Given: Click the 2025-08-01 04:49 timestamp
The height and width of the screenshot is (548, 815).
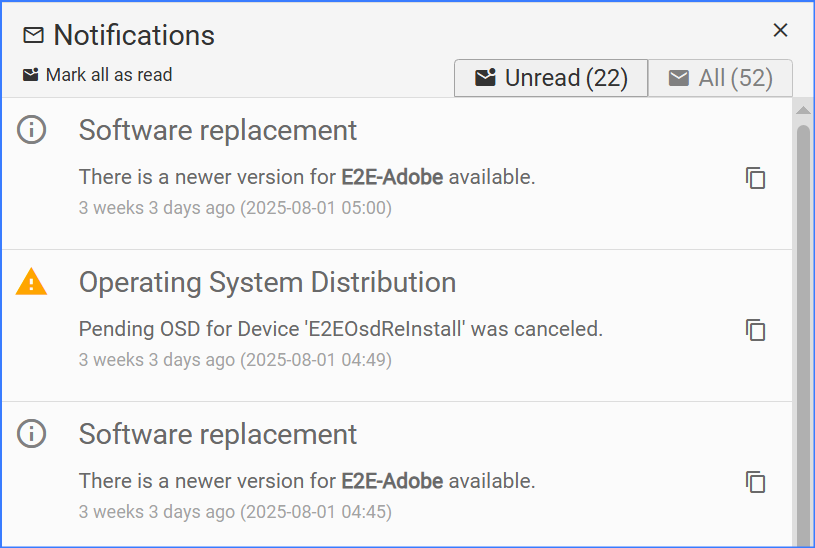Looking at the screenshot, I should 315,360.
